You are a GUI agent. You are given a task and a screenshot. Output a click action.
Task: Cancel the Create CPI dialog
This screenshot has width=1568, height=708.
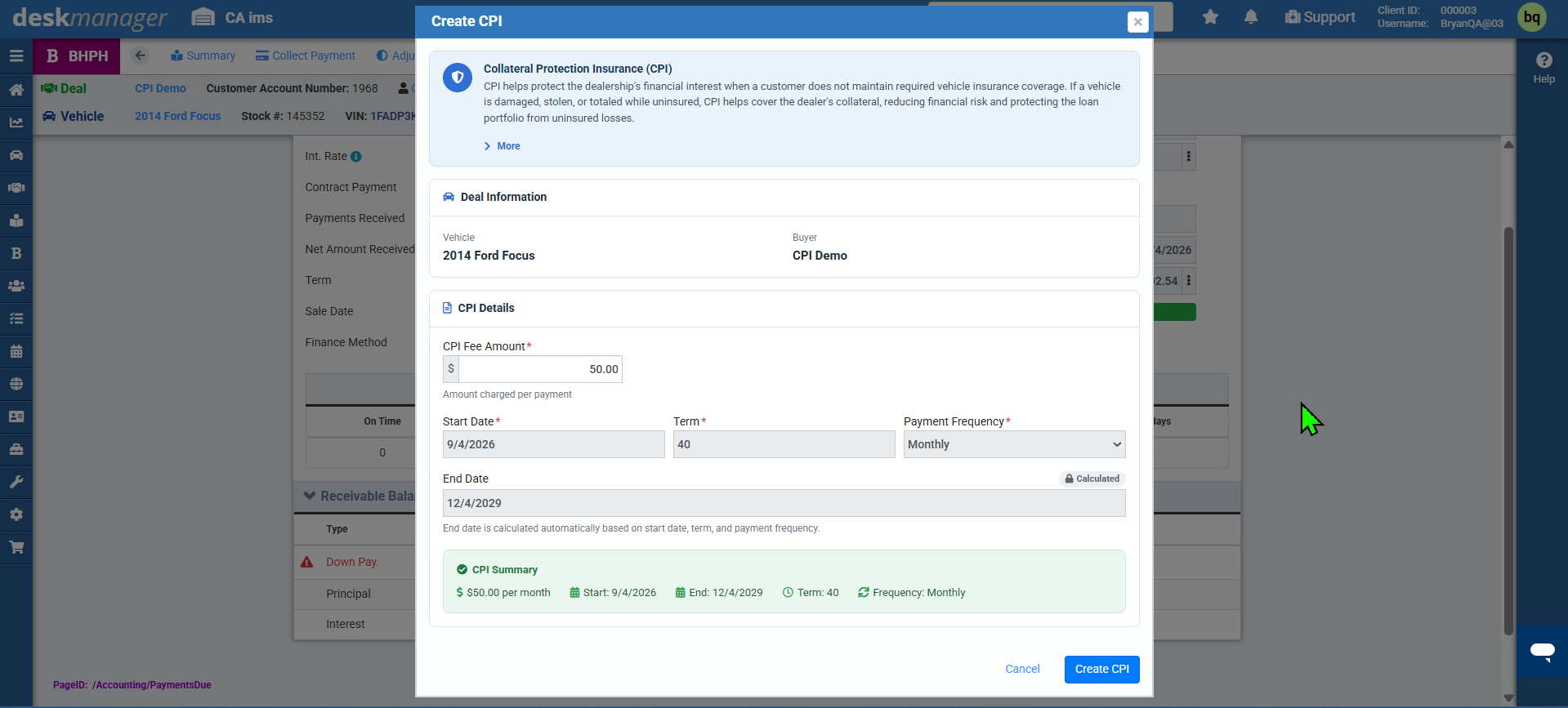(x=1022, y=669)
